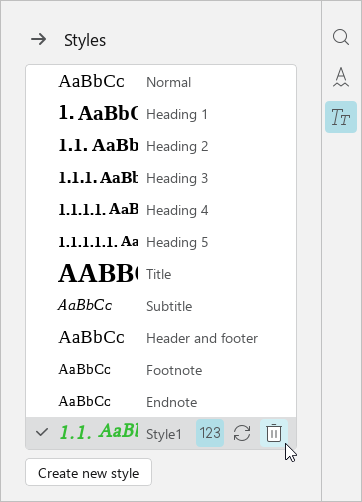Screen dimensions: 362x502
Task: Click the checkmark next to Style1
Action: tap(42, 432)
